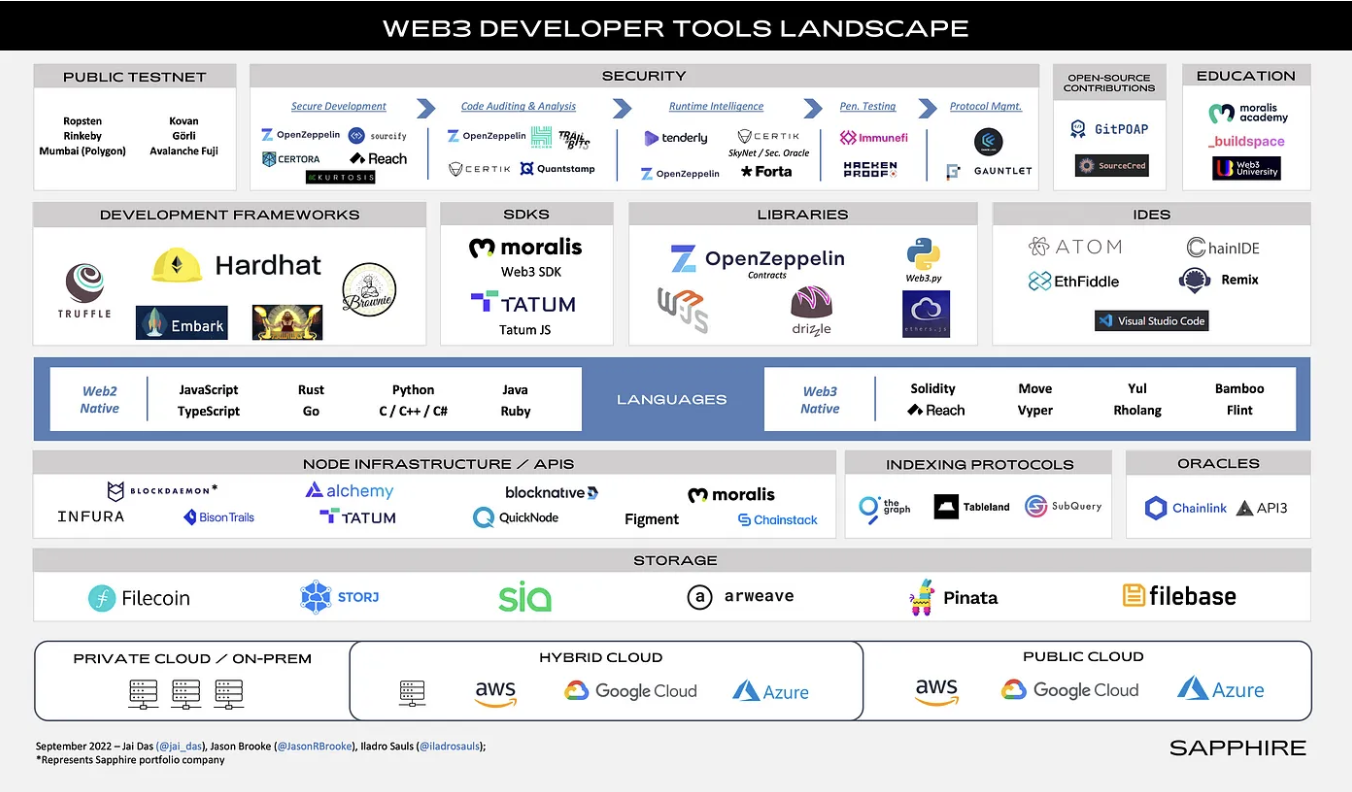Select the API3 logo
Screen dimensions: 1352x792
click(x=1262, y=508)
